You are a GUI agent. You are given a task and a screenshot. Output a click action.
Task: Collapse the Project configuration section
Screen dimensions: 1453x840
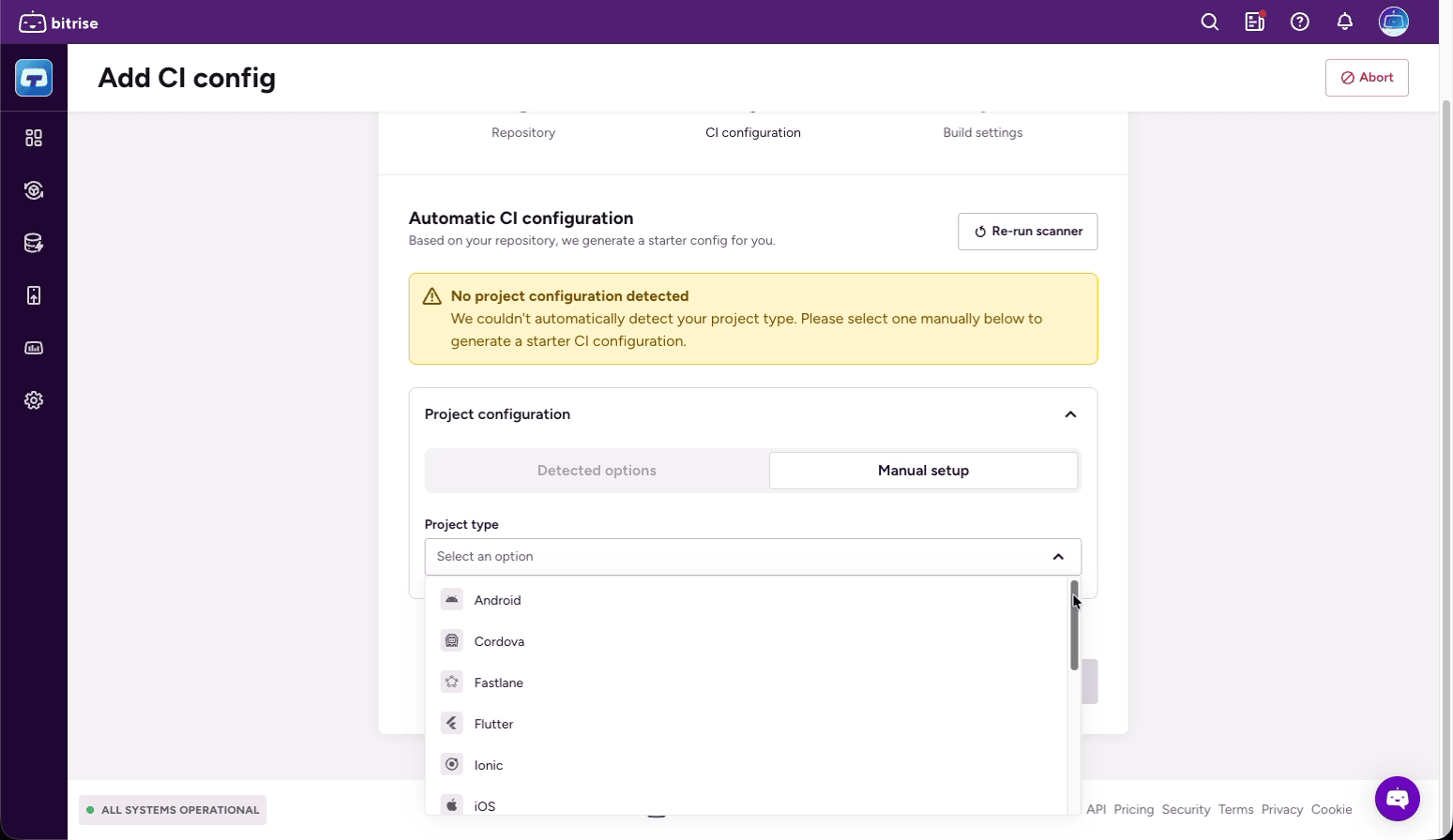click(1070, 414)
